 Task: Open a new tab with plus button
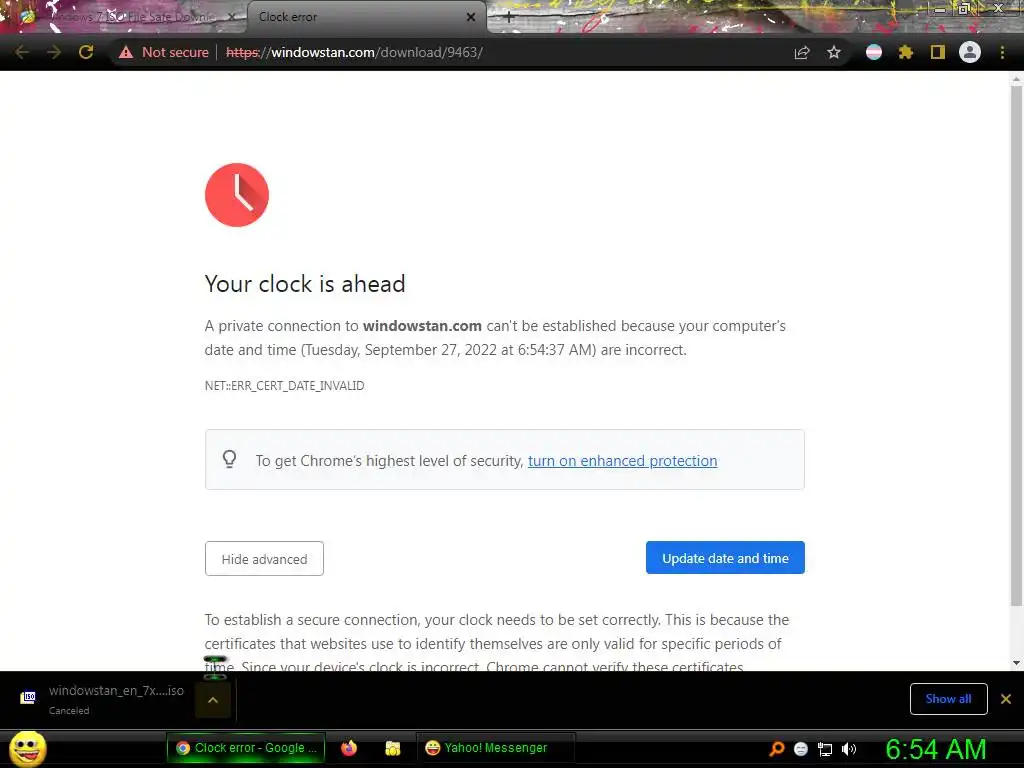pos(509,17)
